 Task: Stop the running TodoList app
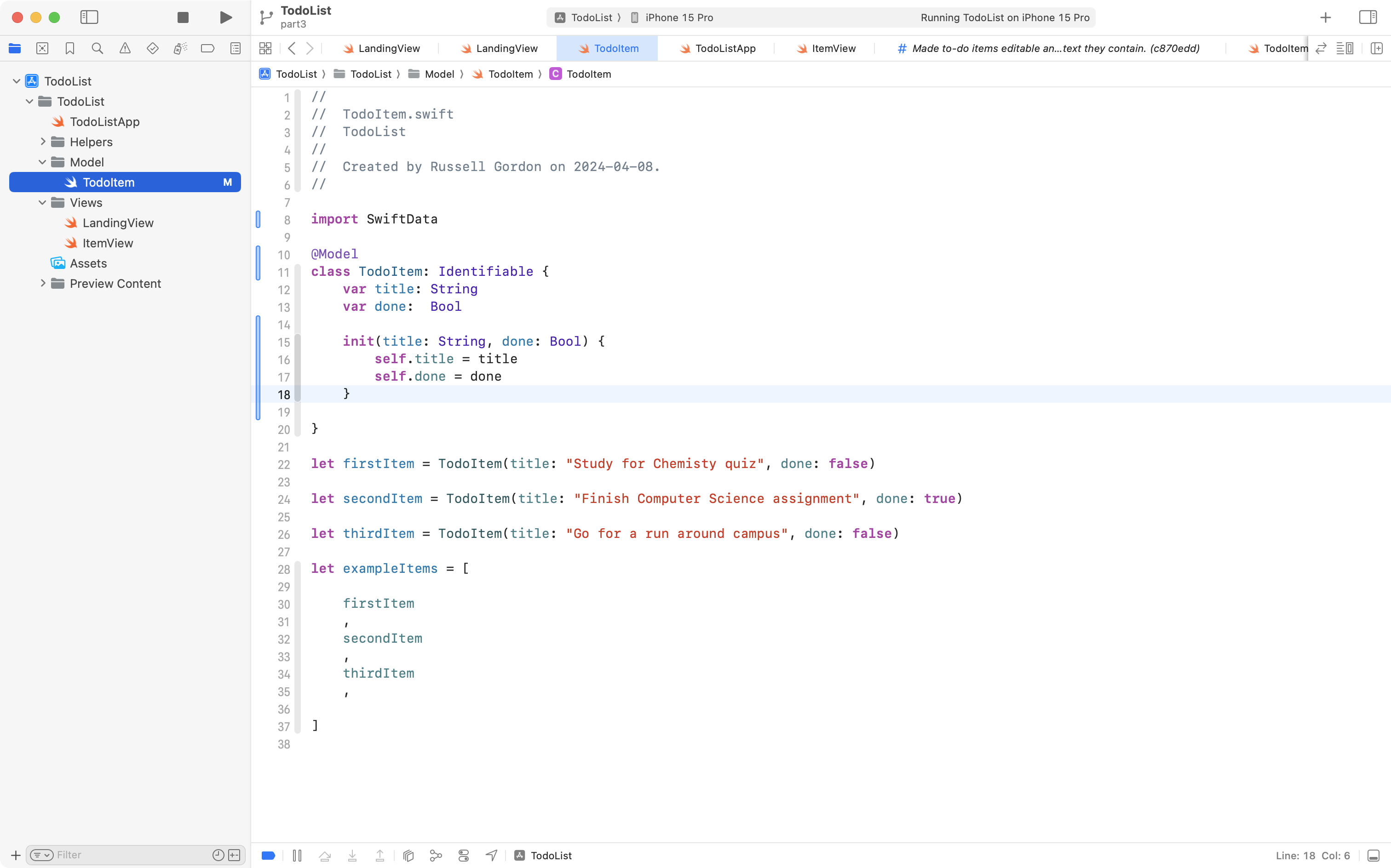183,17
